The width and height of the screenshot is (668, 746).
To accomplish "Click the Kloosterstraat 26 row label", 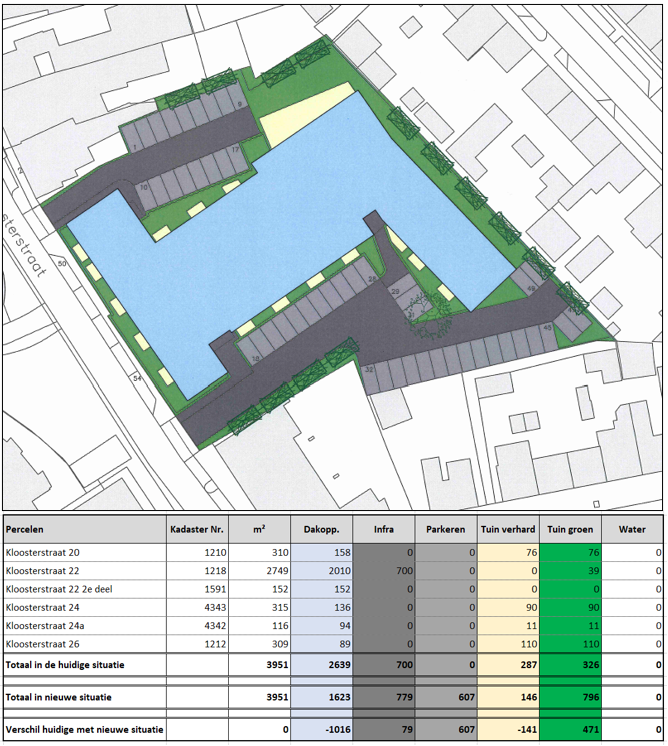I will (43, 644).
